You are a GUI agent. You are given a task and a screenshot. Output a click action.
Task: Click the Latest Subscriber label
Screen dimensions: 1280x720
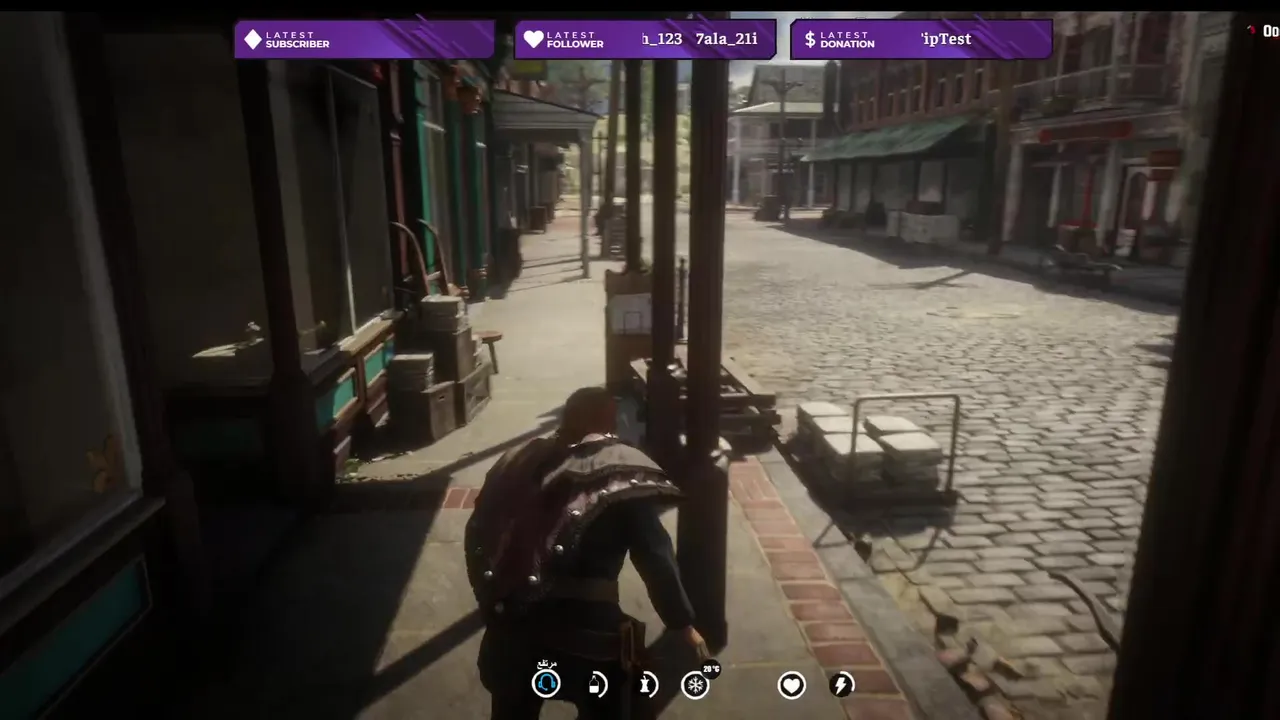click(x=297, y=40)
